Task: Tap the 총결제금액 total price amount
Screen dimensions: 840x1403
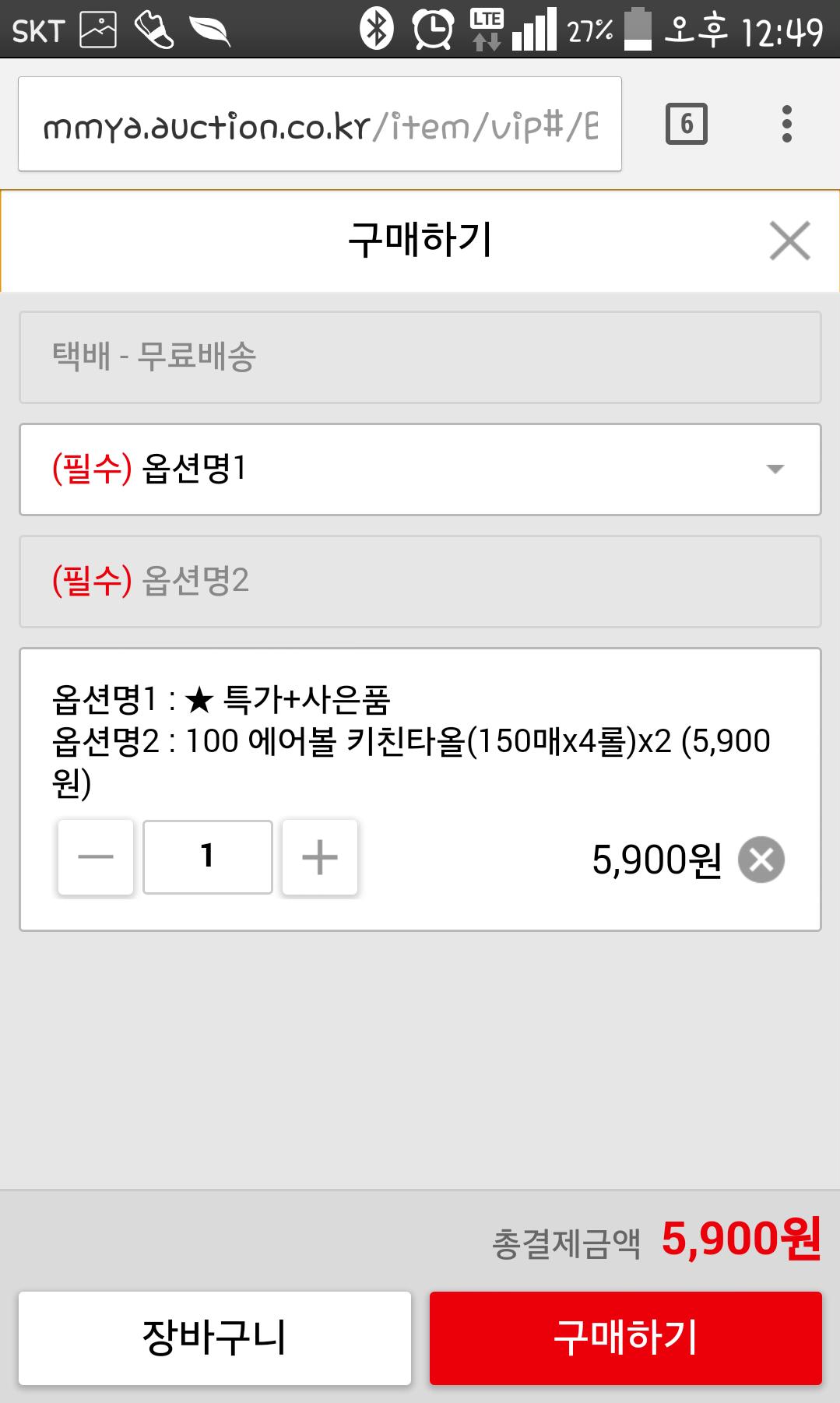Action: (x=740, y=1239)
